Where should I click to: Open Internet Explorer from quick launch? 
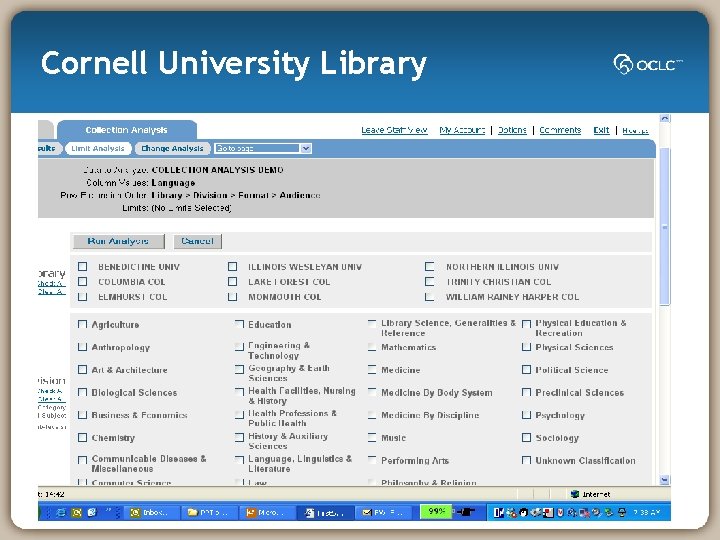pyautogui.click(x=61, y=512)
